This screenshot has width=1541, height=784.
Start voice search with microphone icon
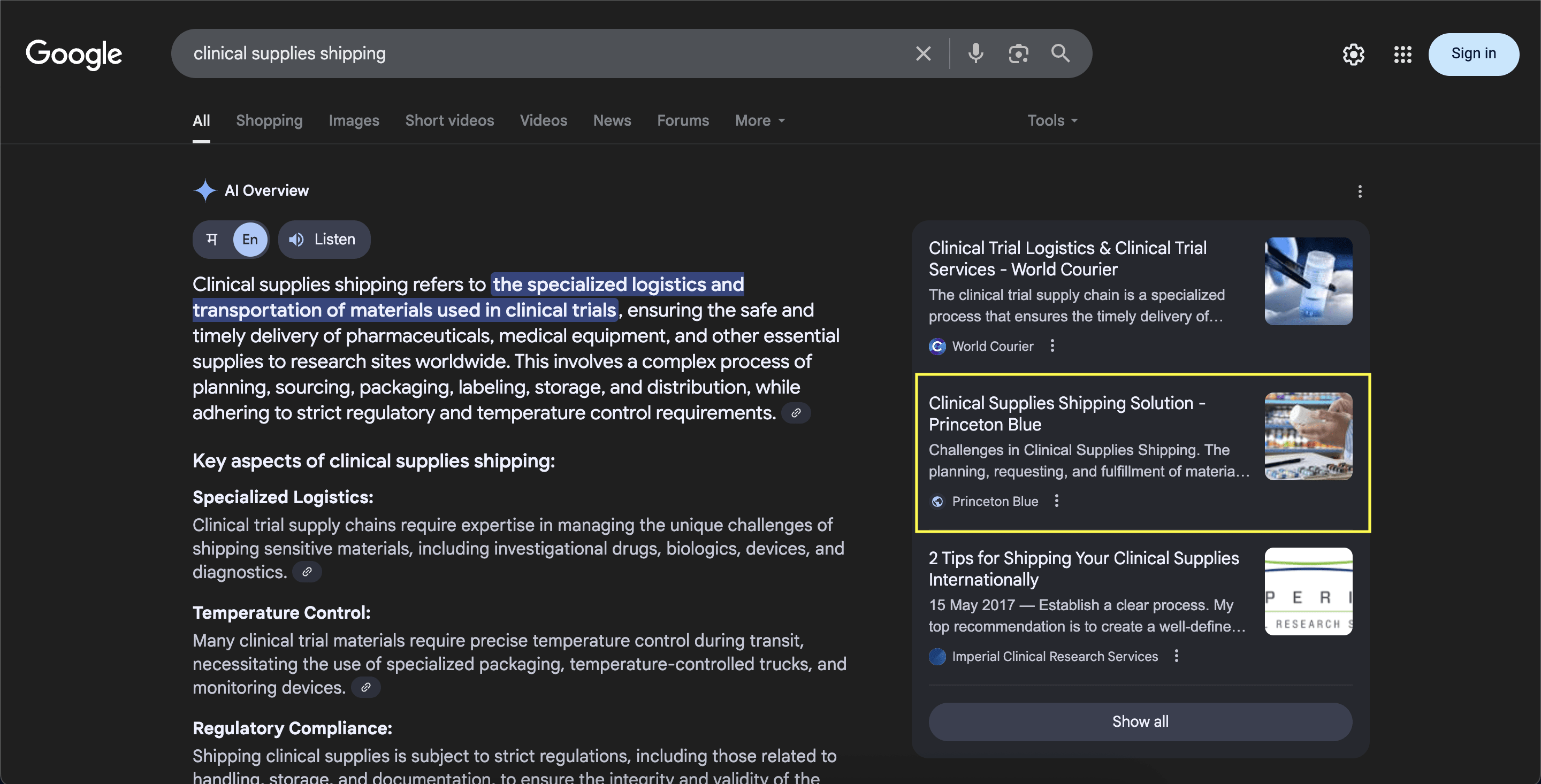[975, 54]
